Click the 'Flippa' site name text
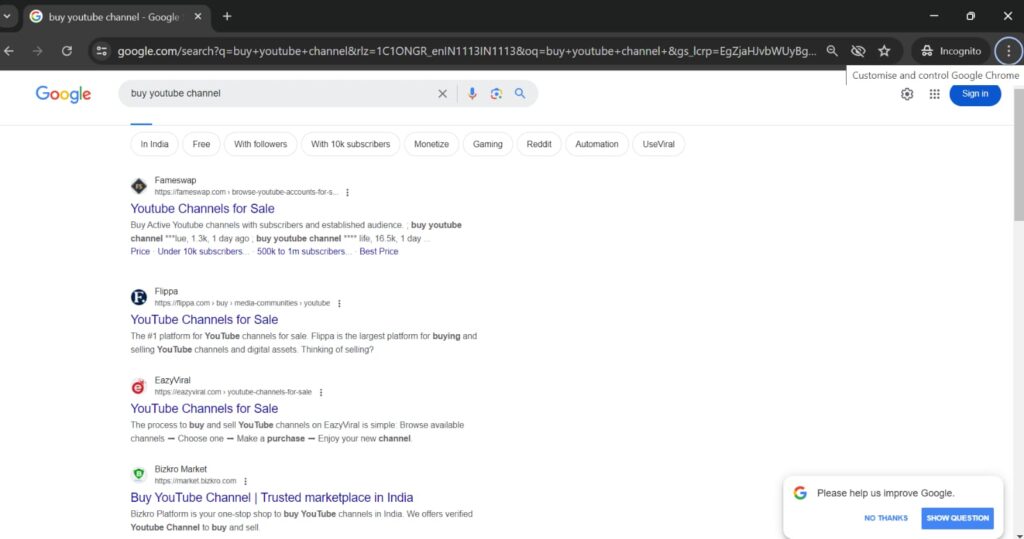Screen dimensions: 1024x539 click(166, 291)
